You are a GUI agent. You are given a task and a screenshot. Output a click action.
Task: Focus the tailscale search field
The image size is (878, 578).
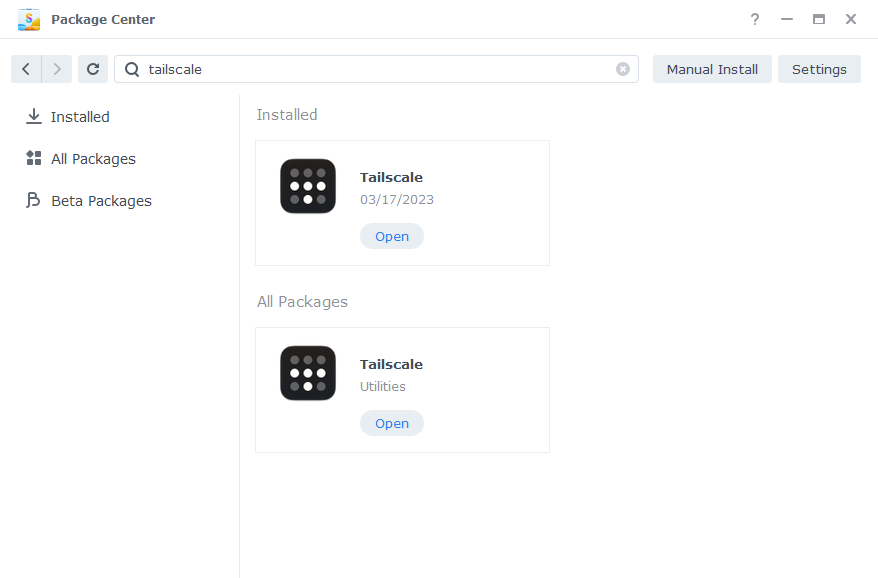pyautogui.click(x=376, y=69)
